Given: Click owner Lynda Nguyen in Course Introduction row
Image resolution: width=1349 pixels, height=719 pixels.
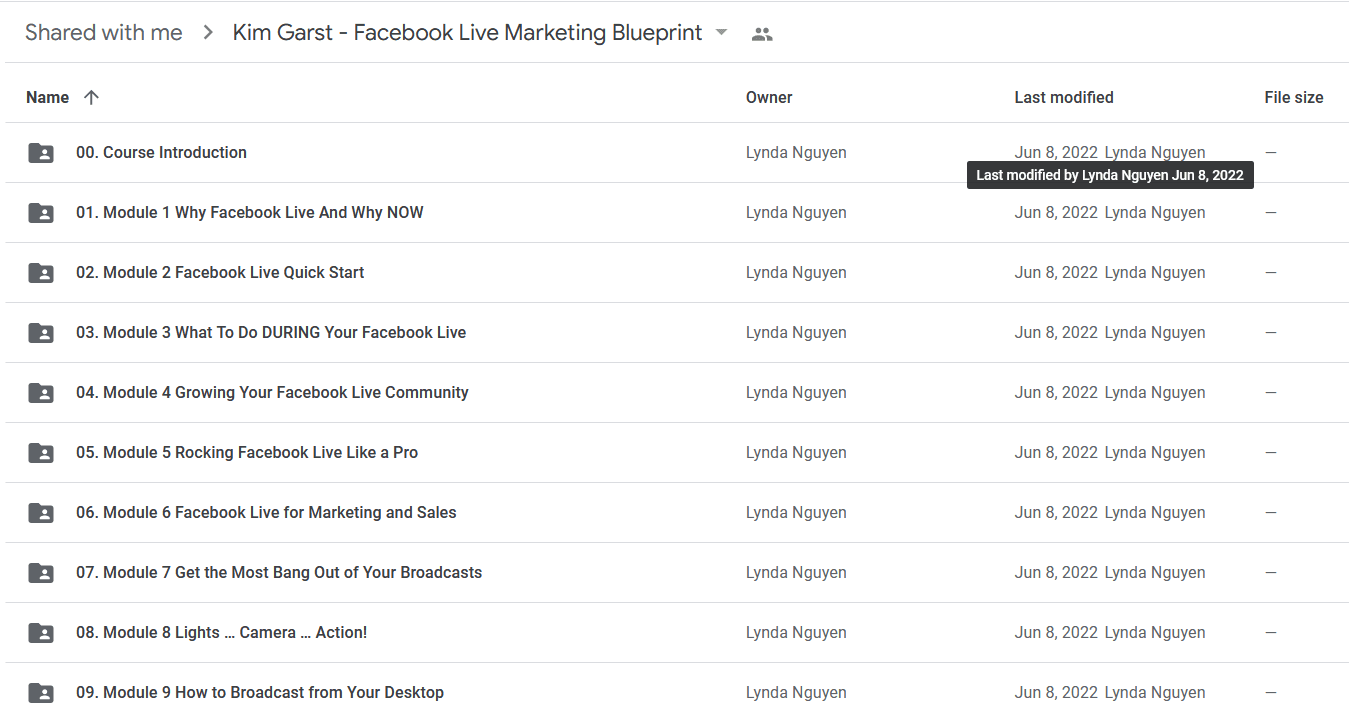Looking at the screenshot, I should (796, 152).
